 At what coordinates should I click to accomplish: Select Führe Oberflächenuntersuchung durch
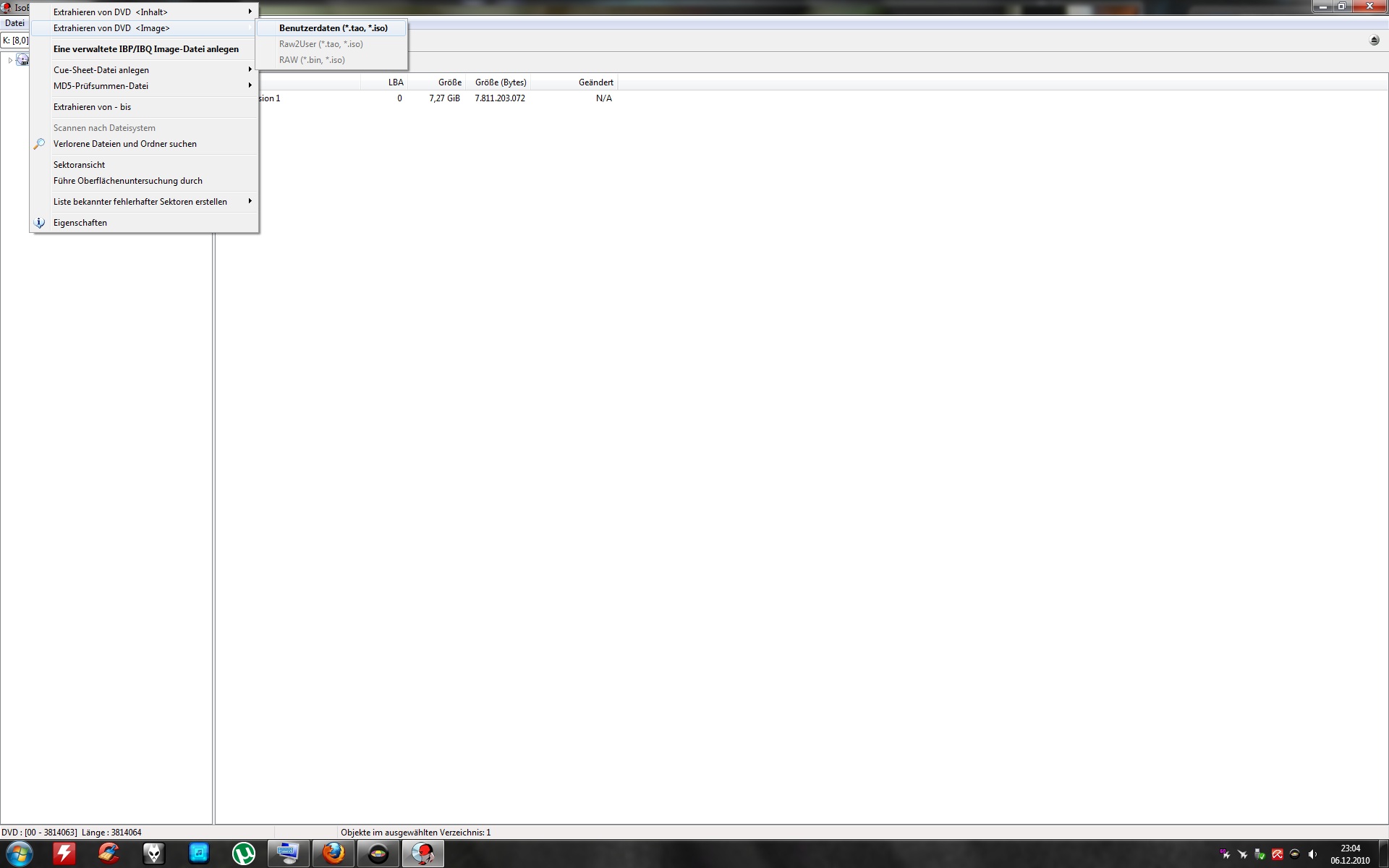point(128,181)
